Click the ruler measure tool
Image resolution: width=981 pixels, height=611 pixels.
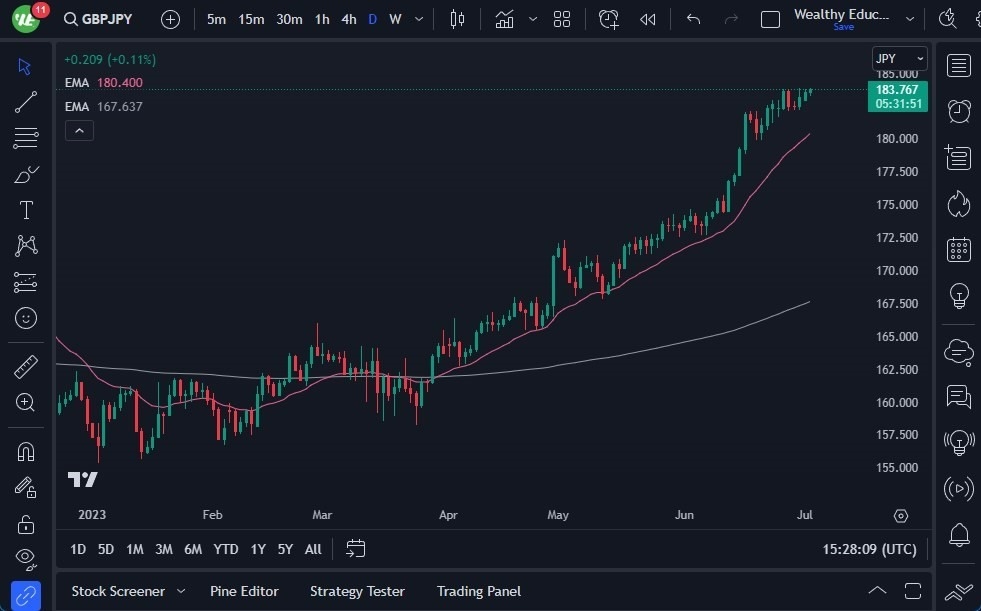pyautogui.click(x=26, y=366)
